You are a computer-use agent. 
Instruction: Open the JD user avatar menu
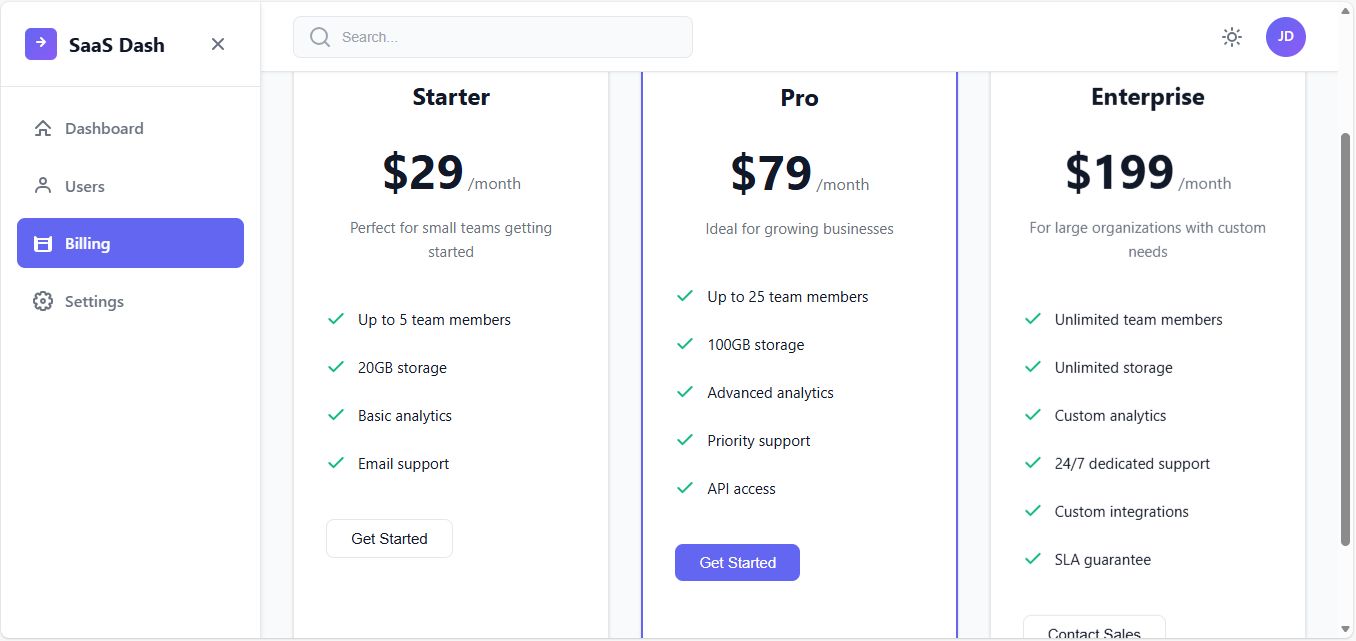tap(1285, 37)
